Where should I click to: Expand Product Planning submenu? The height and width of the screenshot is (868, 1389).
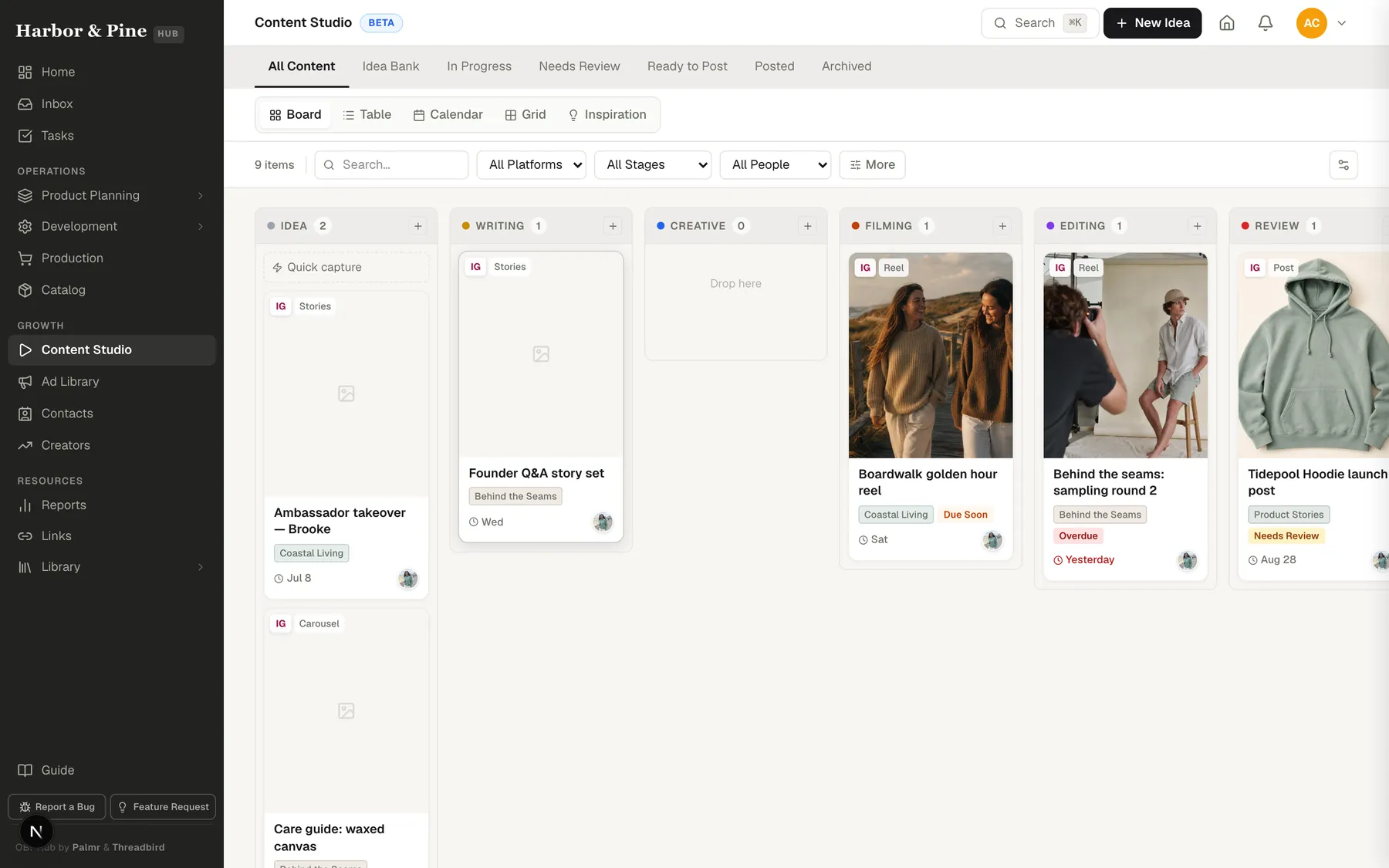coord(201,195)
